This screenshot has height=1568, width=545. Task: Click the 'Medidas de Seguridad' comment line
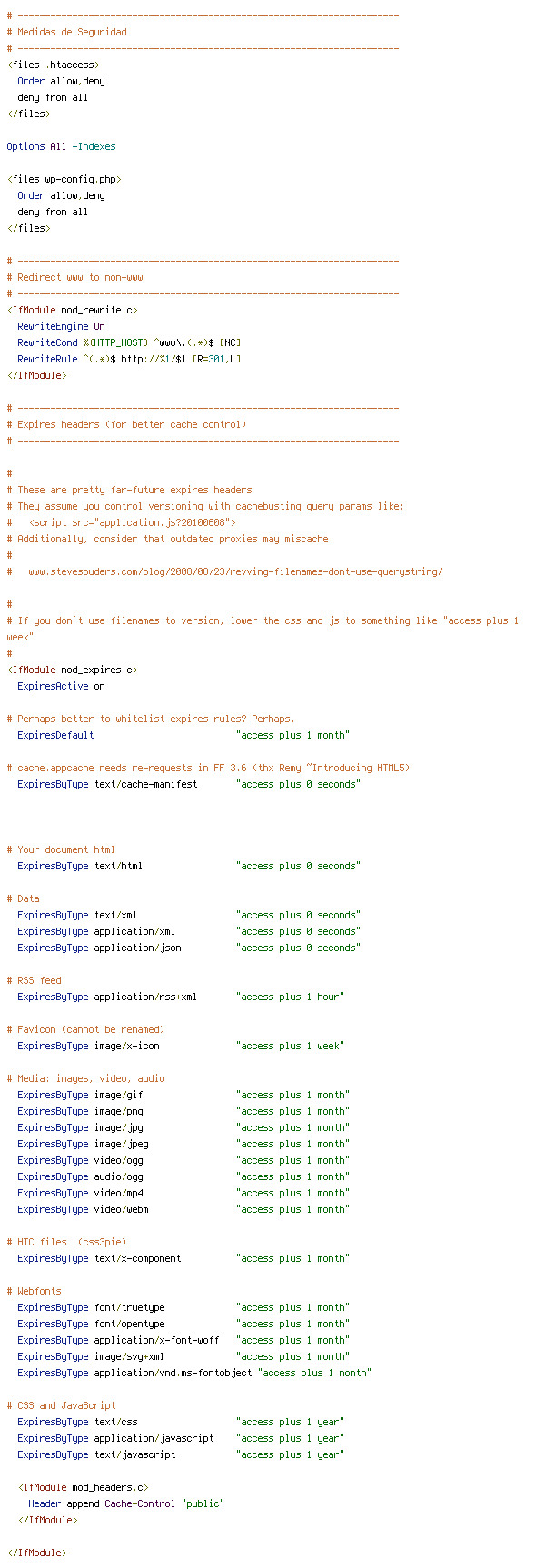66,32
